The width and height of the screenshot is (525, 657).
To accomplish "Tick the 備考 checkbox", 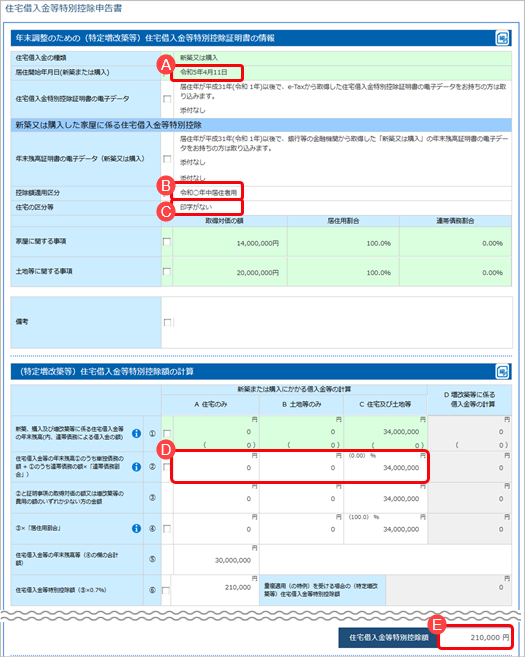I will click(x=167, y=322).
